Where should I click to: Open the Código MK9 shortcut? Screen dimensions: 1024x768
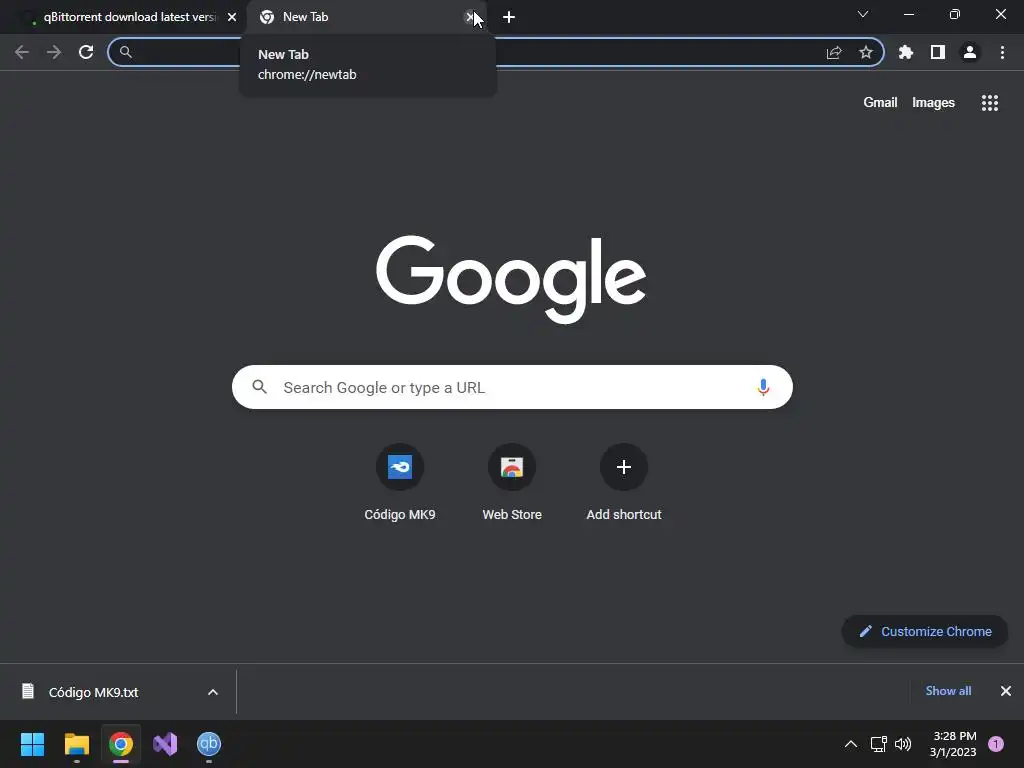click(x=400, y=482)
